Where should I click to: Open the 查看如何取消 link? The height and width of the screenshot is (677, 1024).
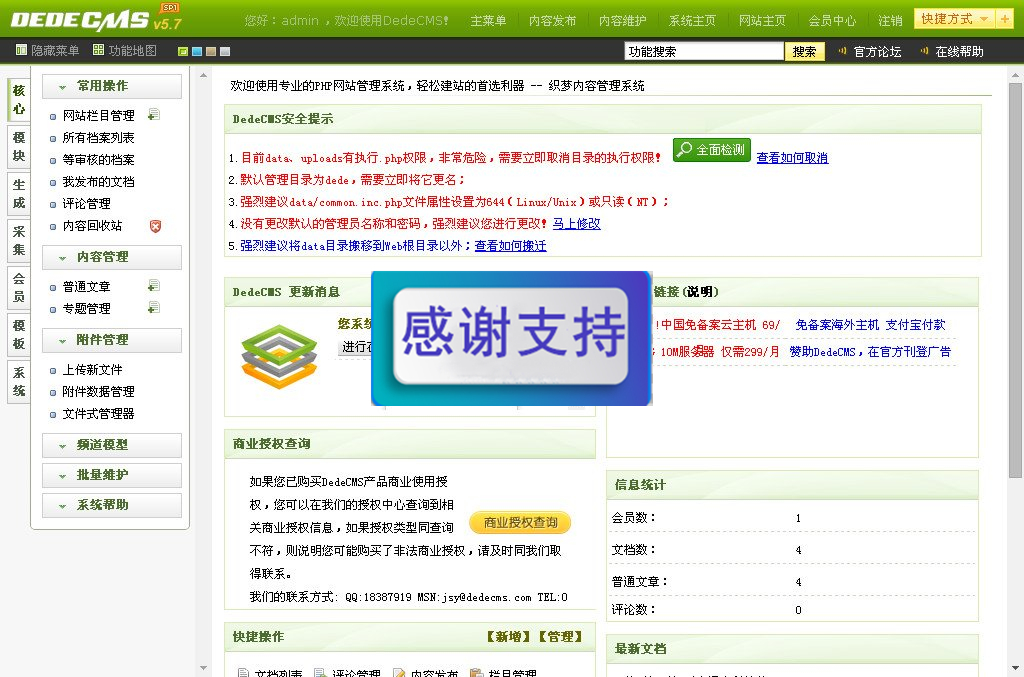[x=792, y=158]
